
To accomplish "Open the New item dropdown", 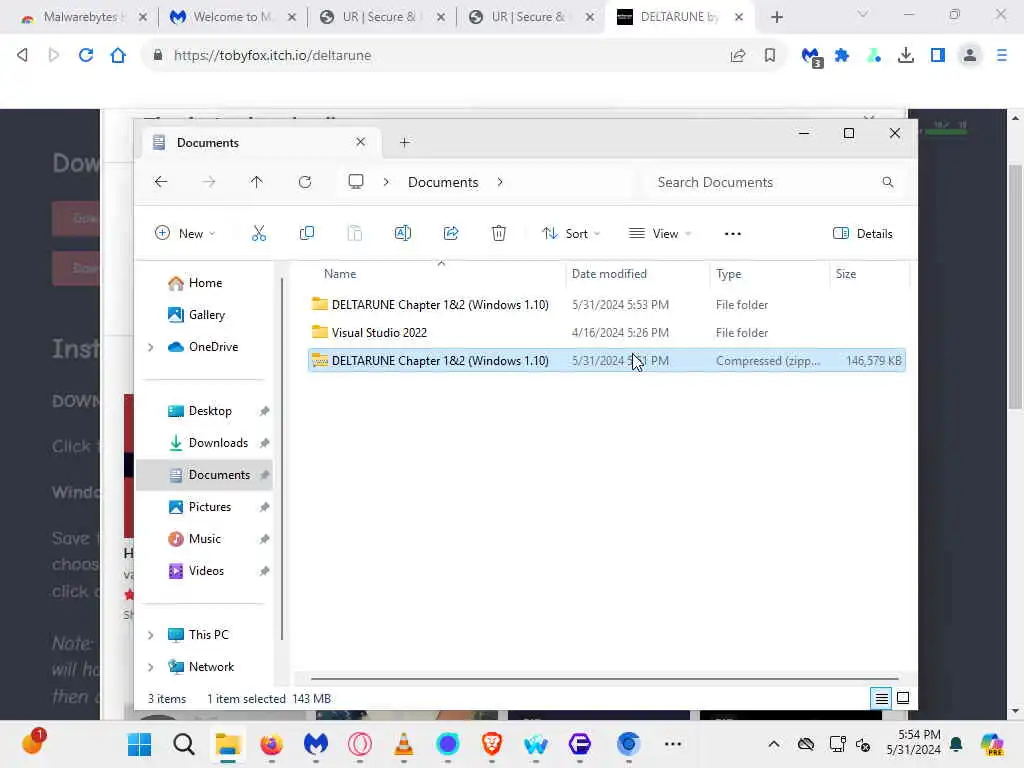I will tap(185, 233).
